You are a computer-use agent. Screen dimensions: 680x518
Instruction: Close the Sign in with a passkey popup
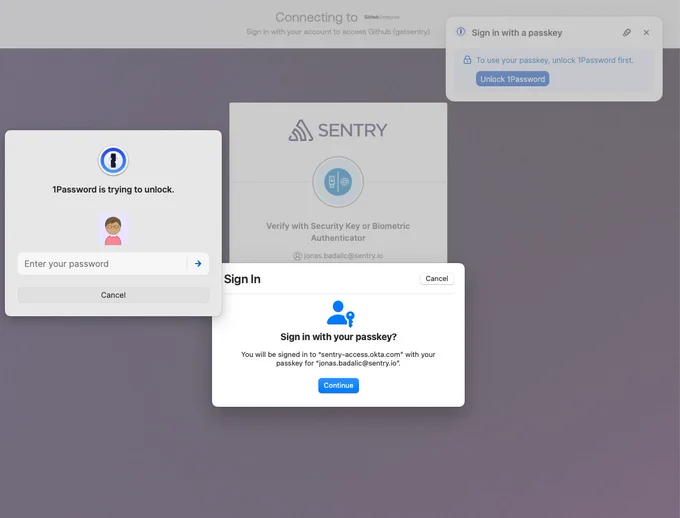pyautogui.click(x=646, y=33)
